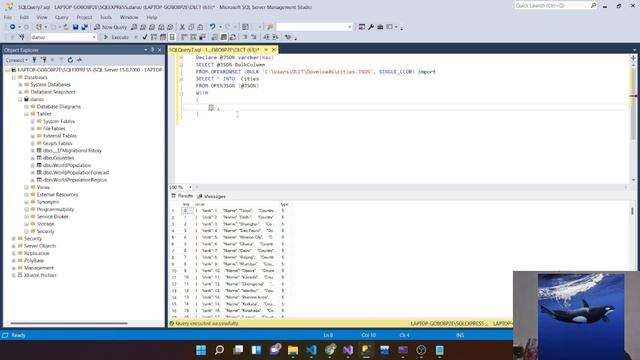Select dbo.WorldPopulationRegion table
Image resolution: width=640 pixels, height=360 pixels.
pyautogui.click(x=75, y=180)
